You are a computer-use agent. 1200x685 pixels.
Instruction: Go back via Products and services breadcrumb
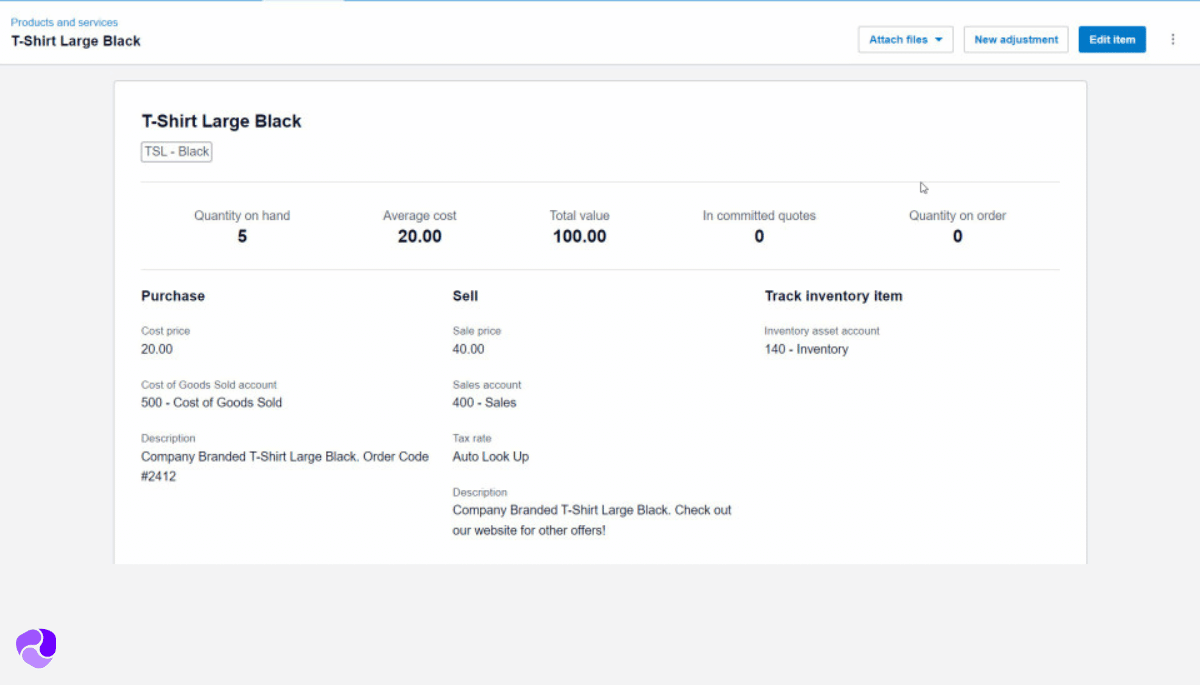(x=64, y=22)
